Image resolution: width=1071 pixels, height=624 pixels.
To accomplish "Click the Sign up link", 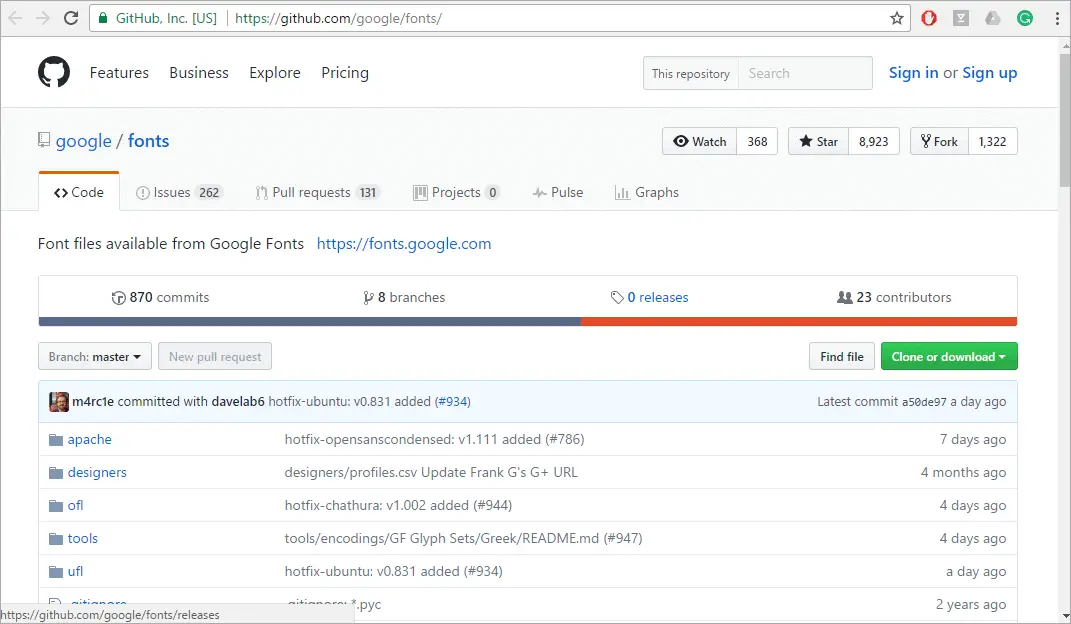I will coord(990,72).
